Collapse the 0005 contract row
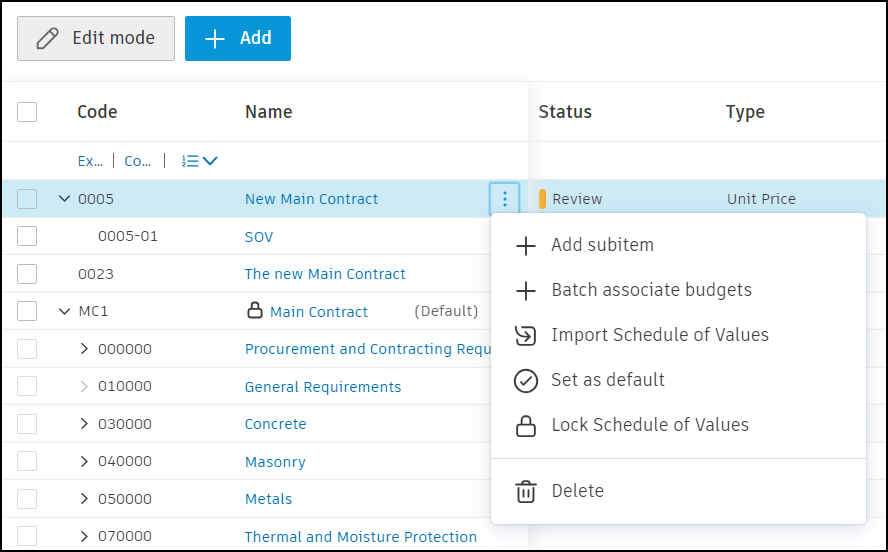888x552 pixels. [x=65, y=199]
